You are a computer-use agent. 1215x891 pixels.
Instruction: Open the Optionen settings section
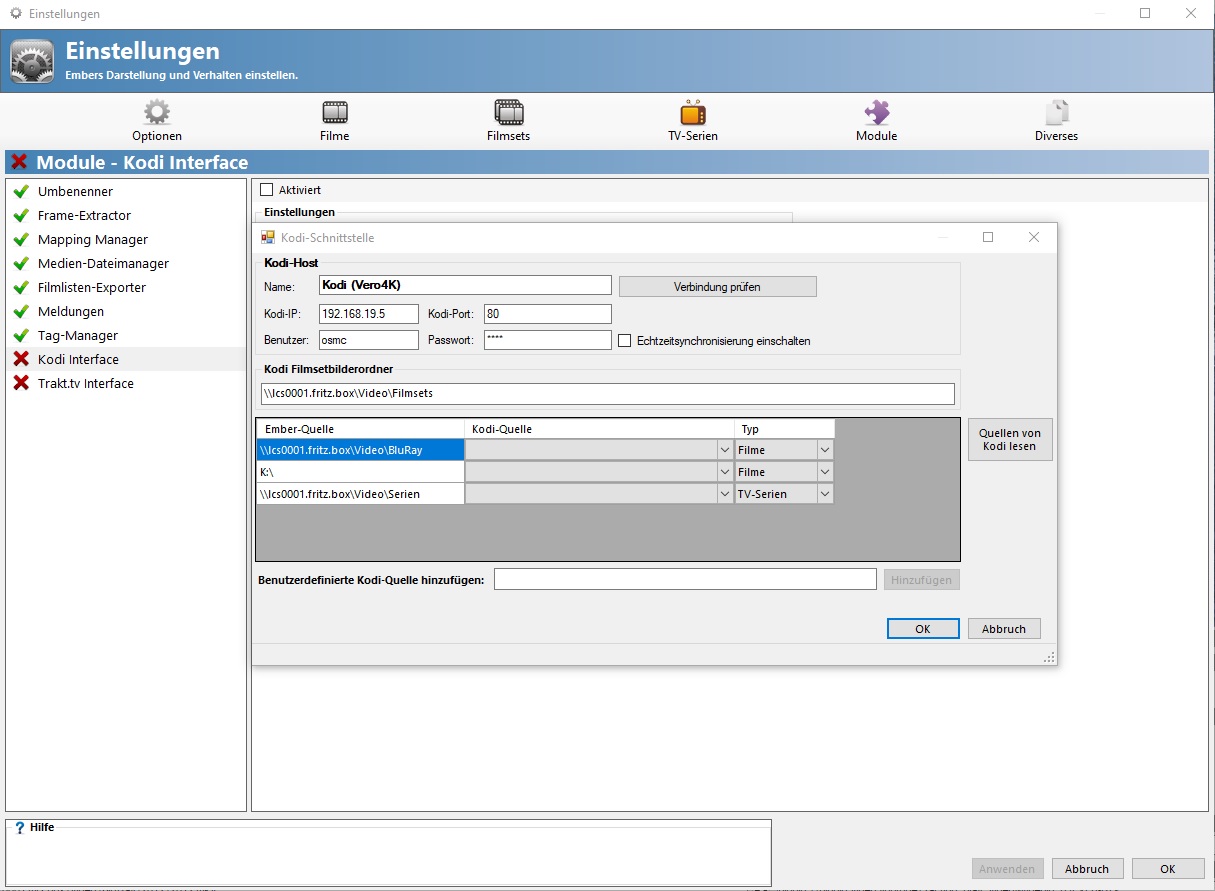(157, 121)
